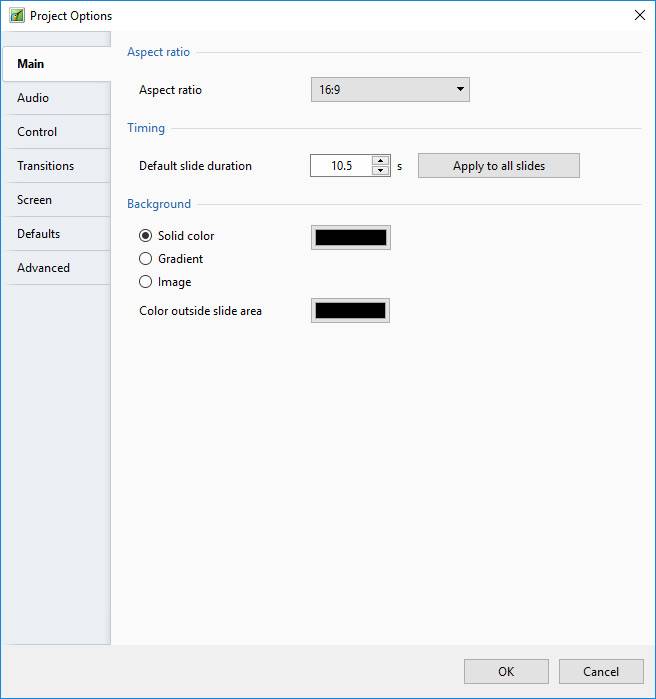Viewport: 656px width, 699px height.
Task: Confirm settings with the OK button
Action: point(506,671)
